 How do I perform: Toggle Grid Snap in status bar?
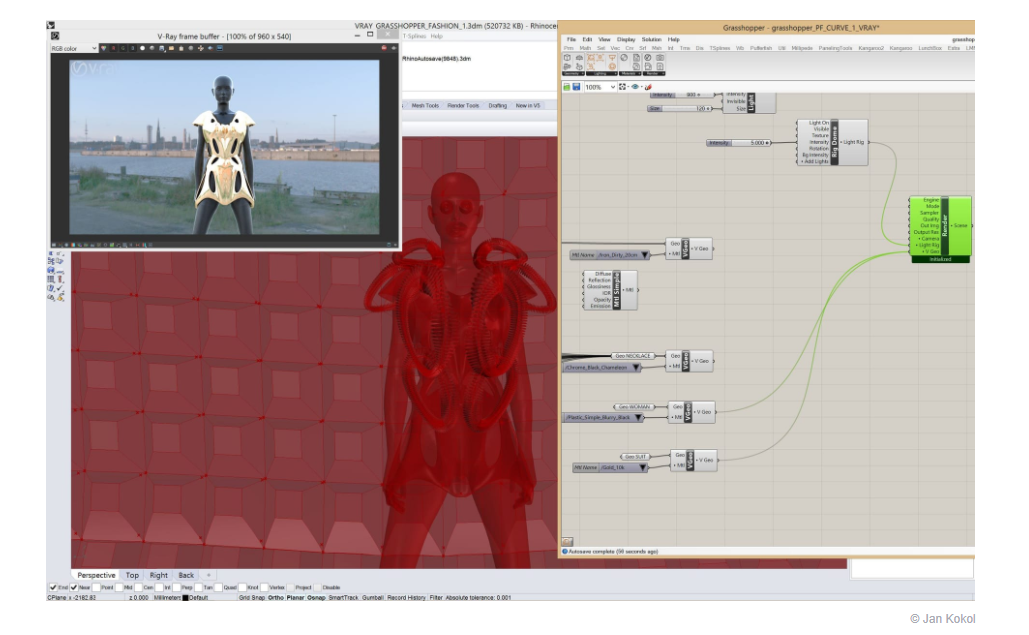point(251,598)
